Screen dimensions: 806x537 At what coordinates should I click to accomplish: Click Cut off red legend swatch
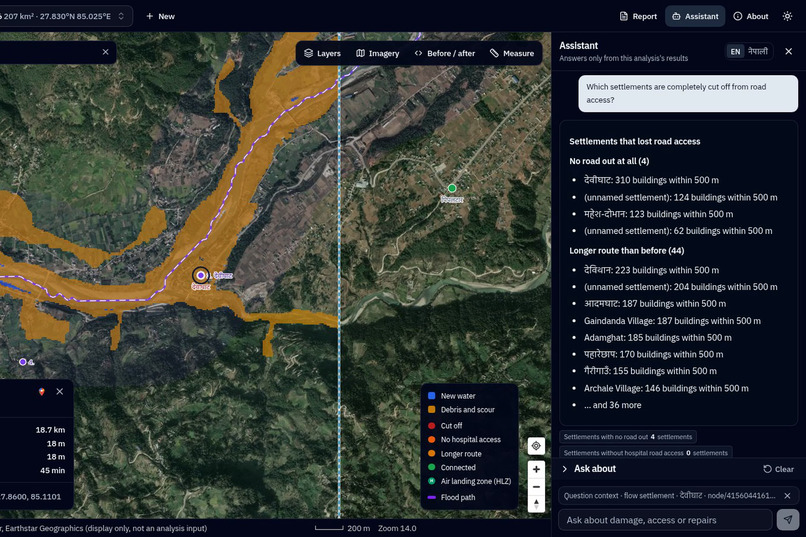coord(432,425)
